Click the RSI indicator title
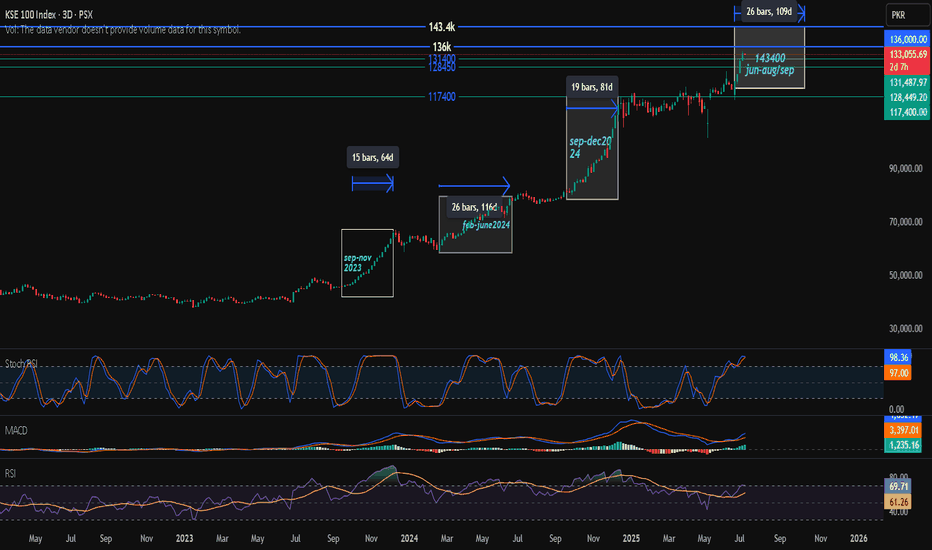Screen dimensions: 932x550 (x=10, y=473)
